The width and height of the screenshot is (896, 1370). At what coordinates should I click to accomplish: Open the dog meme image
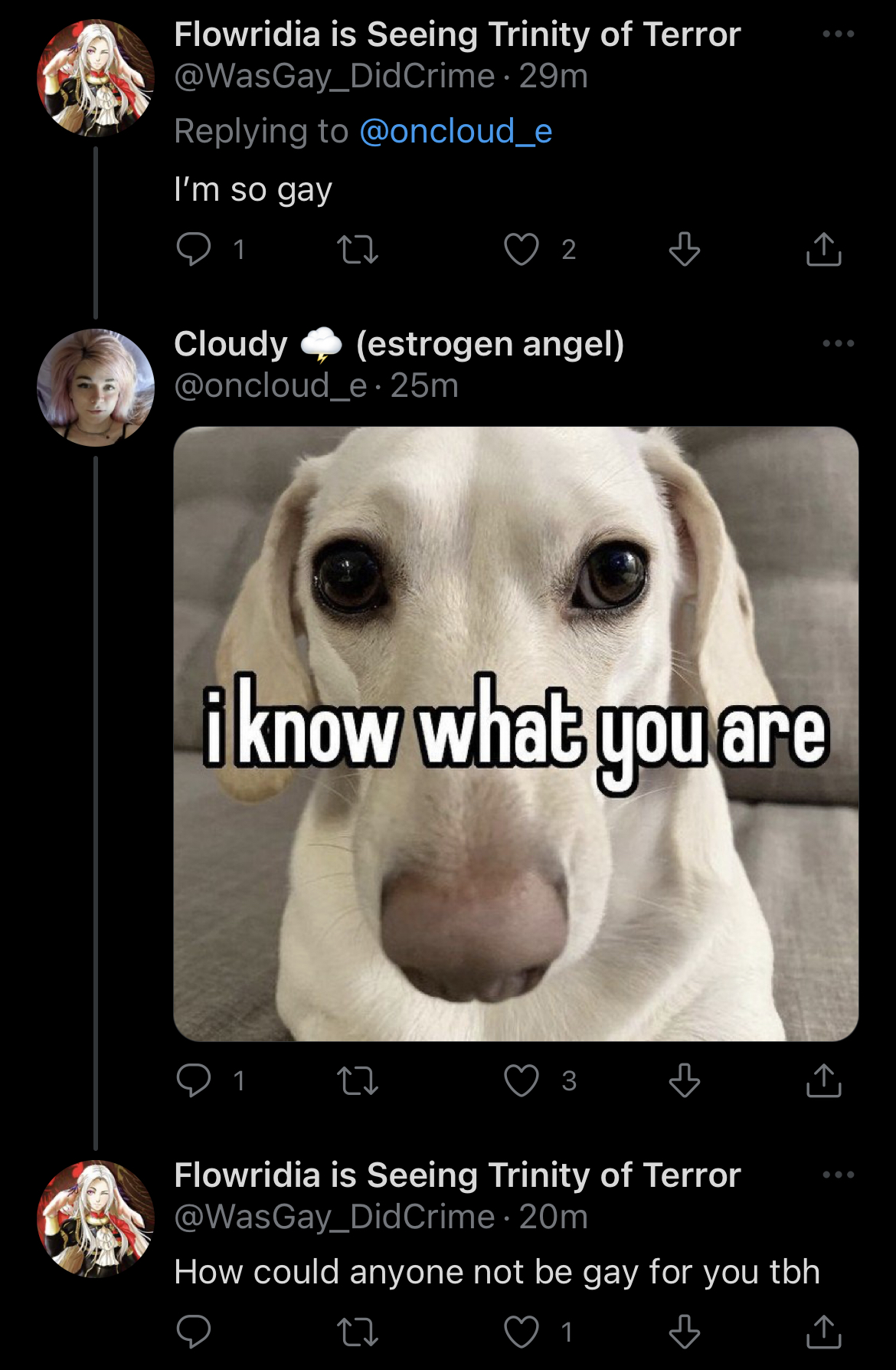pyautogui.click(x=515, y=733)
